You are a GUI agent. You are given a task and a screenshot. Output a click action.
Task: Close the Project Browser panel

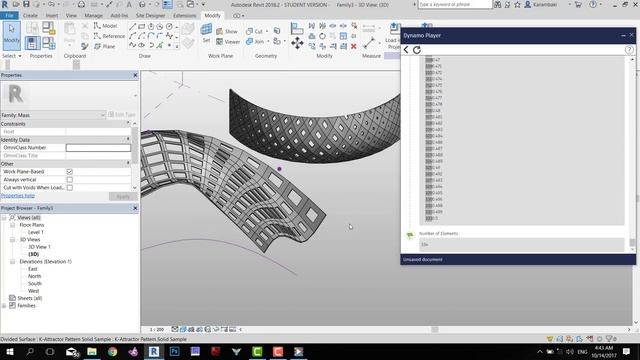click(135, 208)
